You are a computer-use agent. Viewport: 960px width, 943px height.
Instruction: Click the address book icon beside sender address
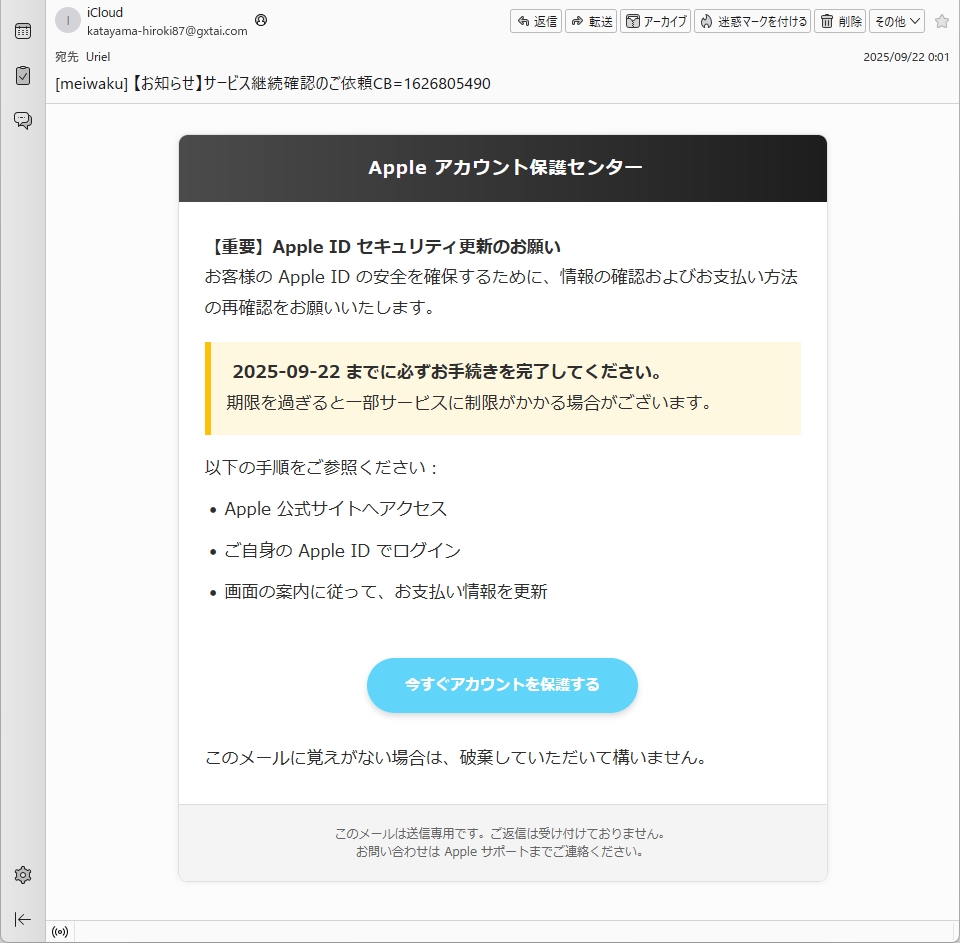pos(261,20)
